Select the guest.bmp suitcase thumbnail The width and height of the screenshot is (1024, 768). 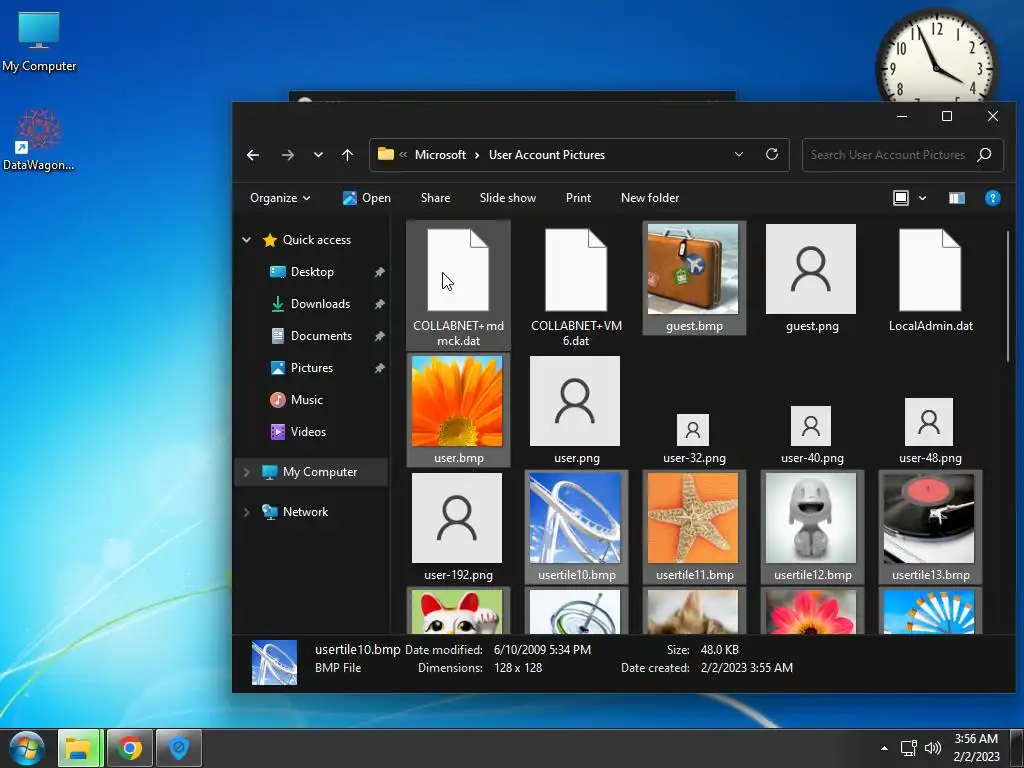point(694,278)
